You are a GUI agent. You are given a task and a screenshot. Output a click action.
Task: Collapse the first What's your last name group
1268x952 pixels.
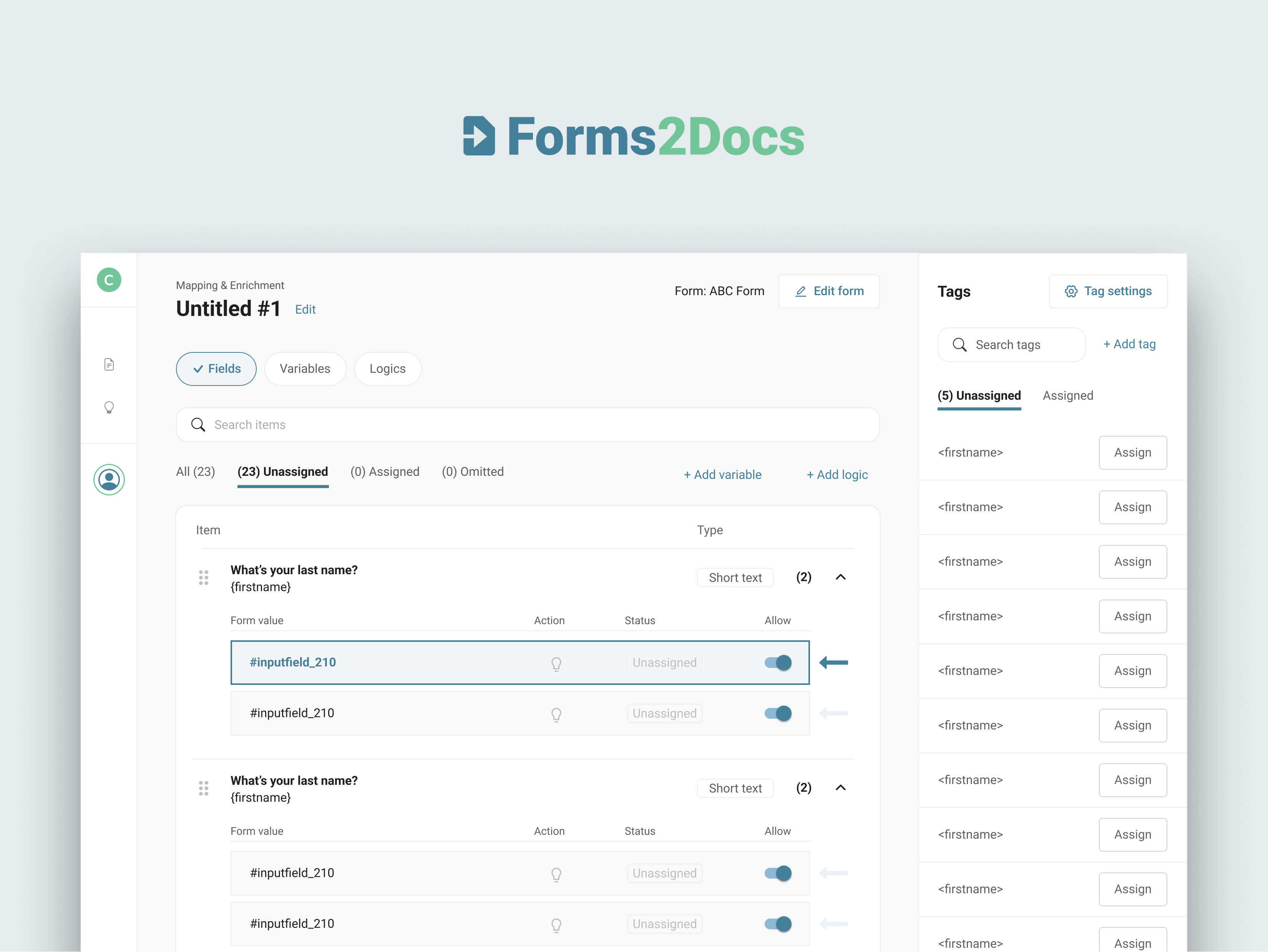point(840,577)
